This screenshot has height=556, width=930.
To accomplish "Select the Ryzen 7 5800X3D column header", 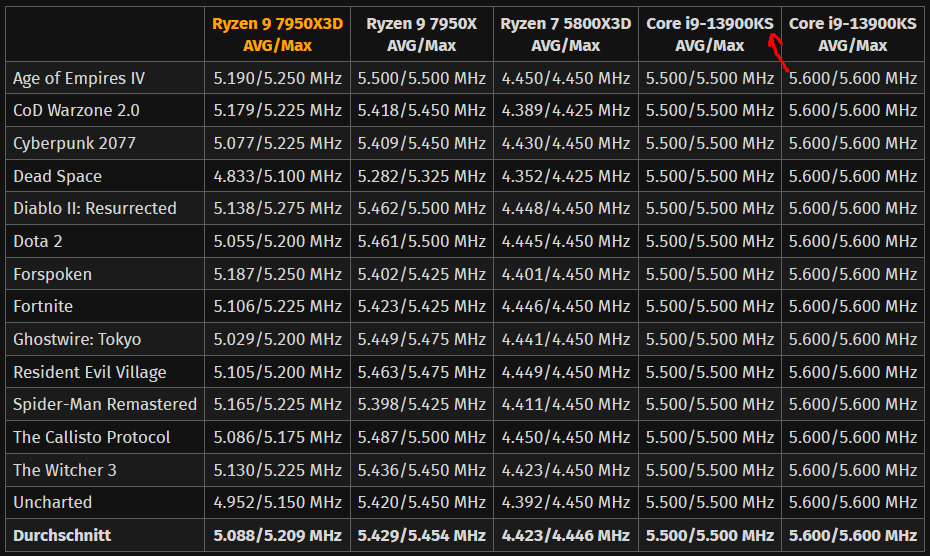I will [x=566, y=34].
